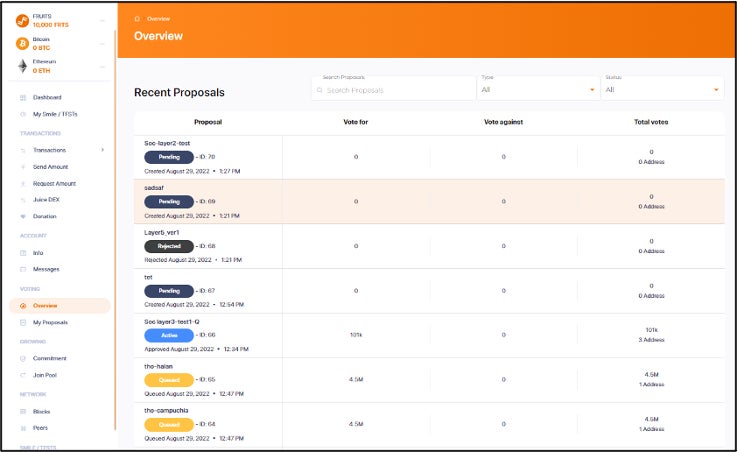Open the Soc layer3-test1-Q proposal
This screenshot has width=738, height=452.
(x=172, y=322)
